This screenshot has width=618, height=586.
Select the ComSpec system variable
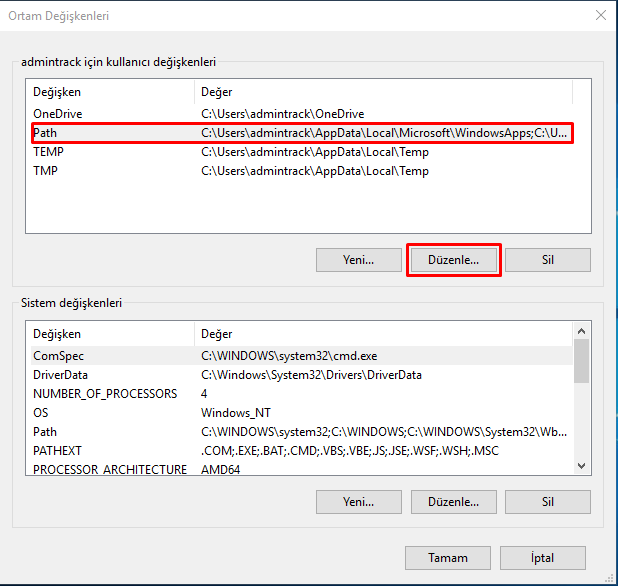click(x=58, y=356)
